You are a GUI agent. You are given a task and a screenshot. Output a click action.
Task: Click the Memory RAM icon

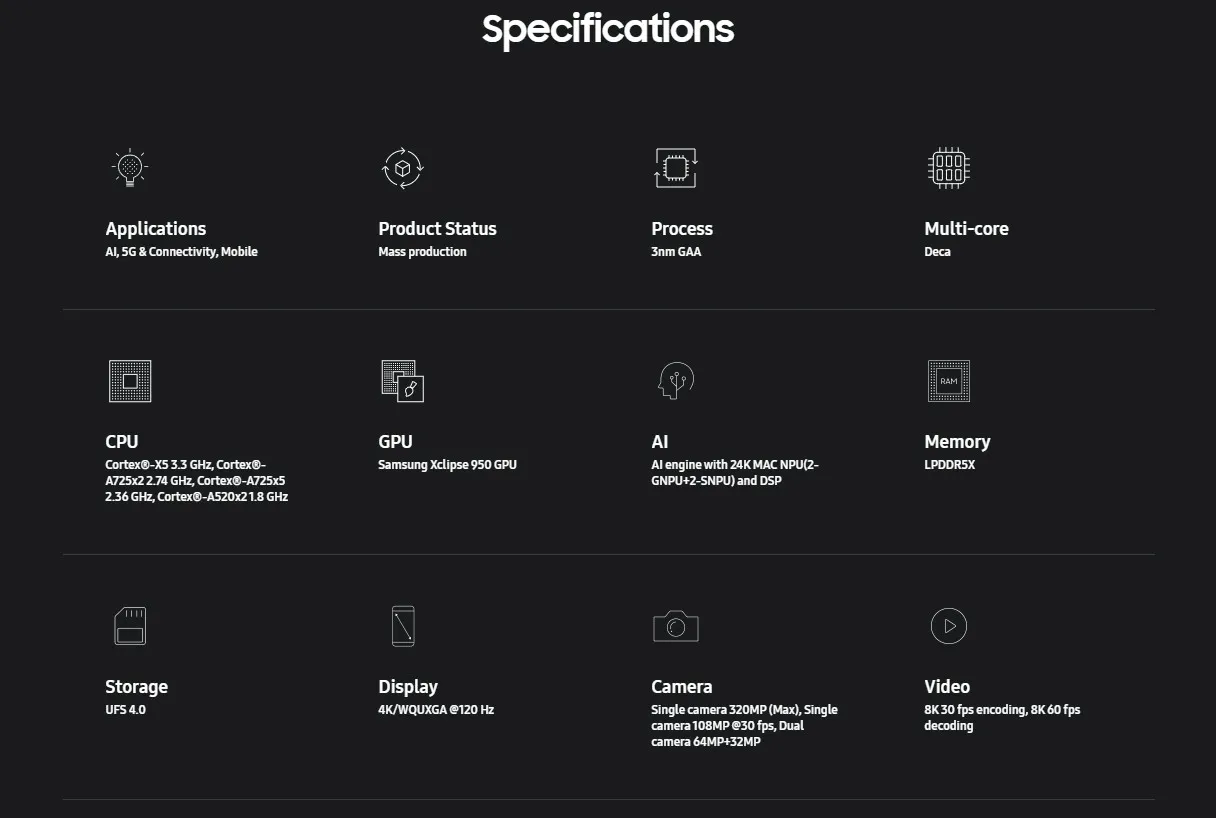pyautogui.click(x=949, y=381)
